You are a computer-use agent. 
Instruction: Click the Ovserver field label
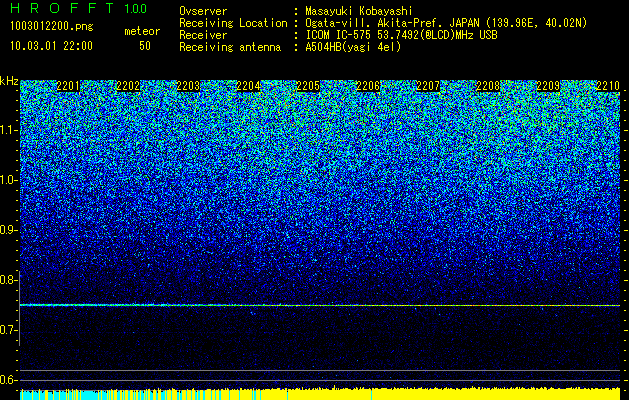203,11
